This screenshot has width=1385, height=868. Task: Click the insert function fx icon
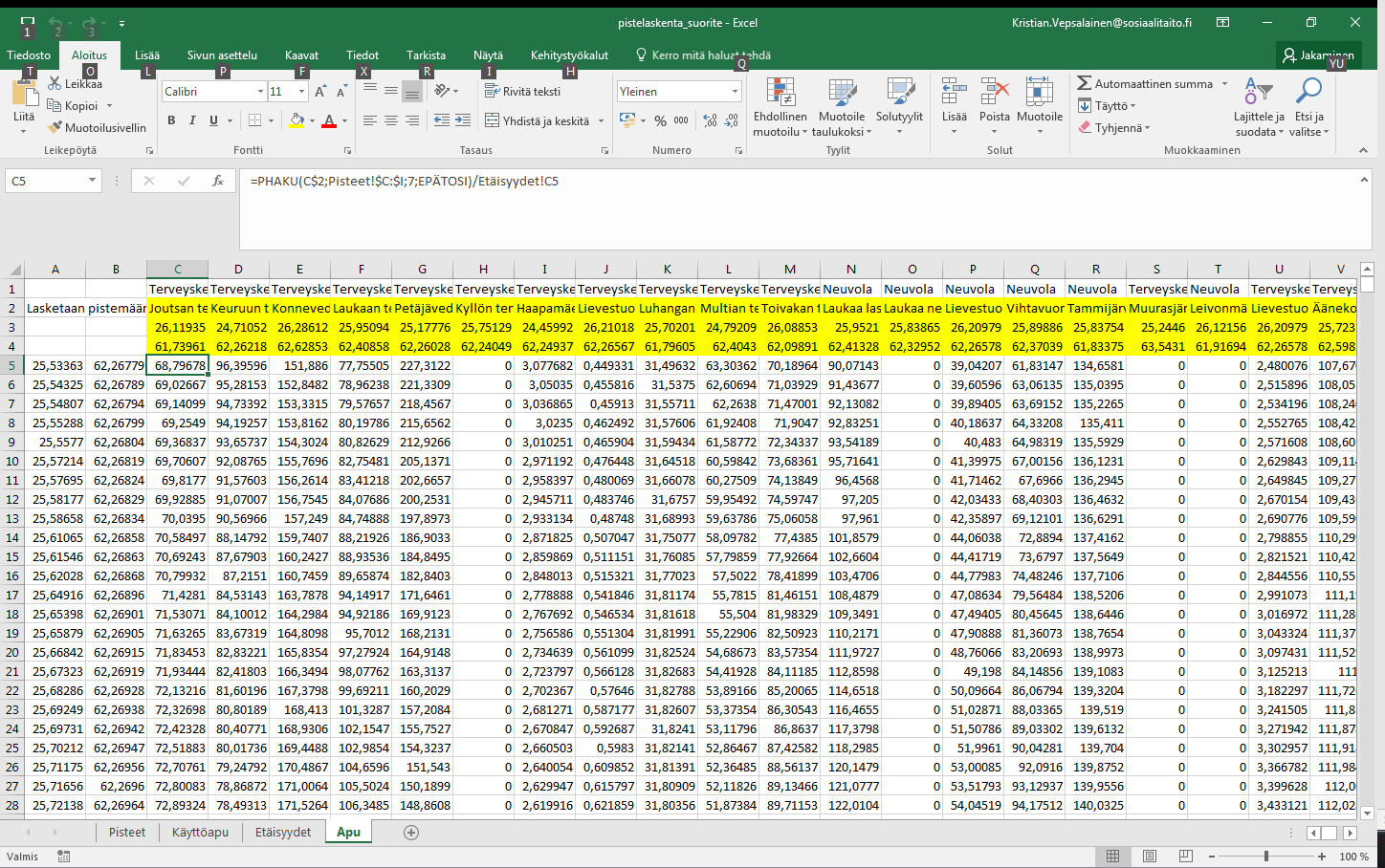tap(218, 181)
